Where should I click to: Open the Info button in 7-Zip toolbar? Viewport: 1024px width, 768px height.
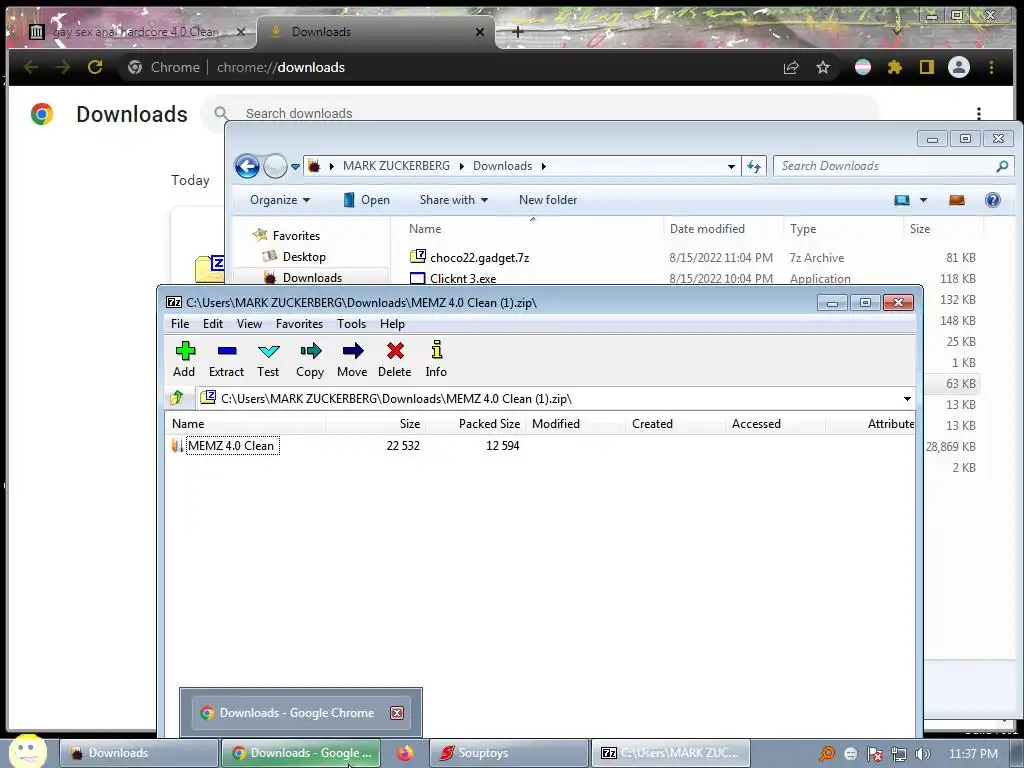tap(436, 359)
